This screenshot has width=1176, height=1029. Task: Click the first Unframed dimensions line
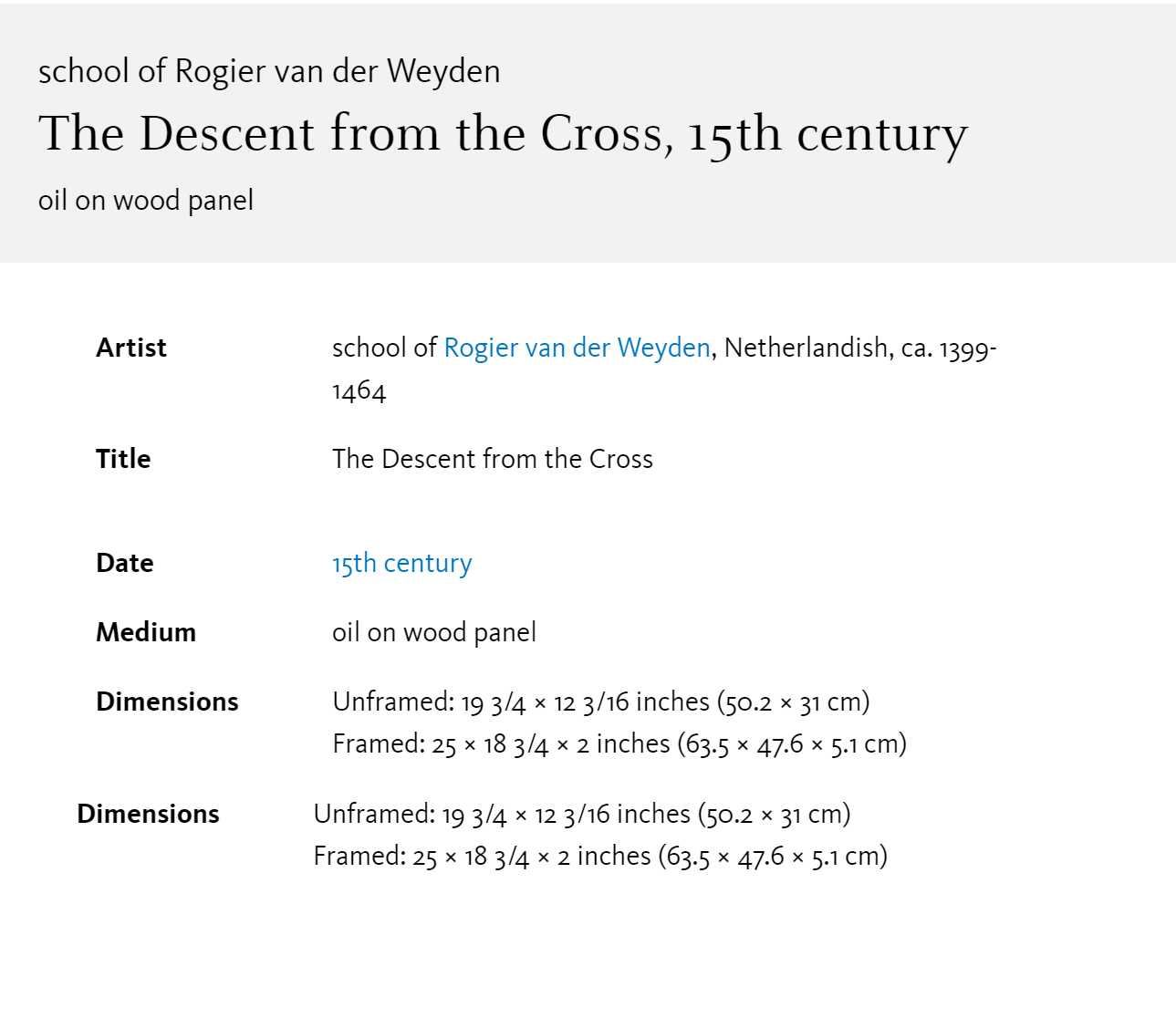601,702
